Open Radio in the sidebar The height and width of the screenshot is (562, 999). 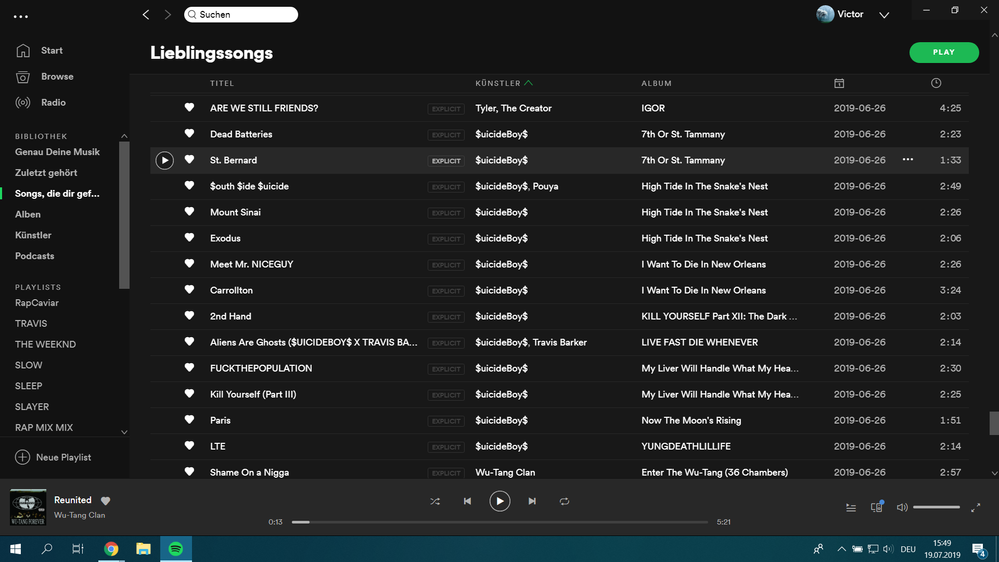[x=53, y=103]
